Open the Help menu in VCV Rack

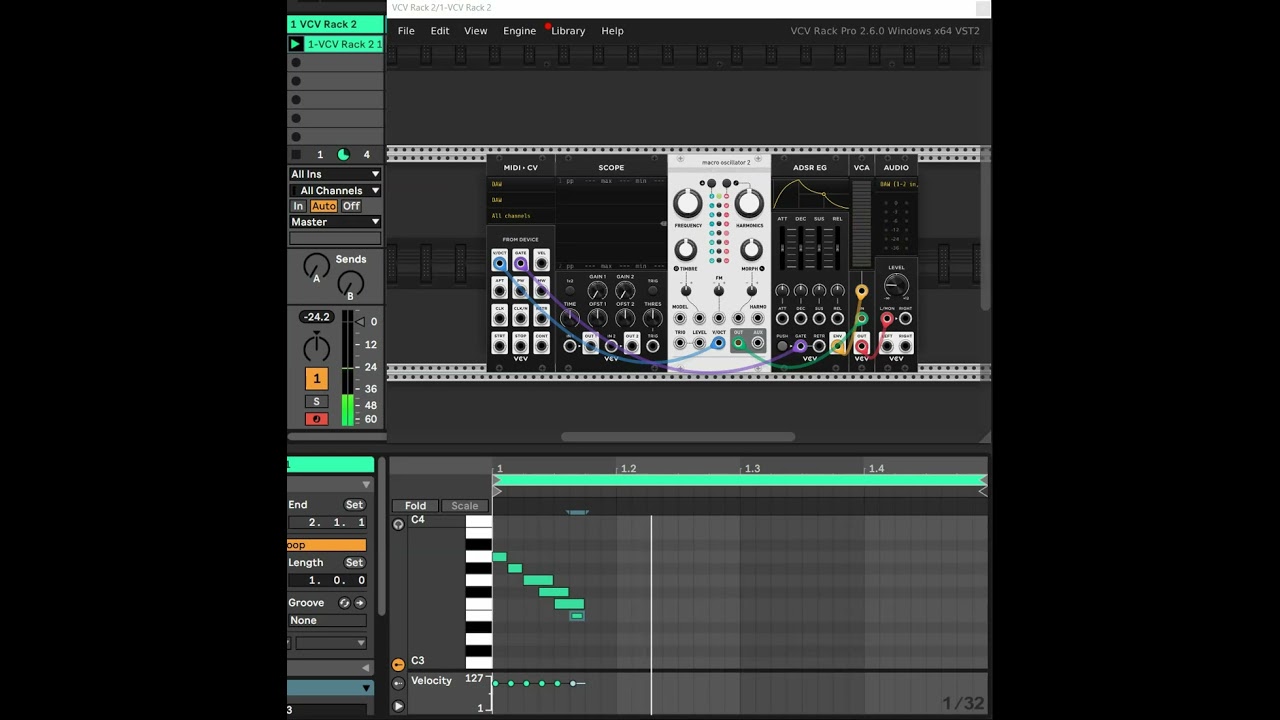tap(613, 31)
